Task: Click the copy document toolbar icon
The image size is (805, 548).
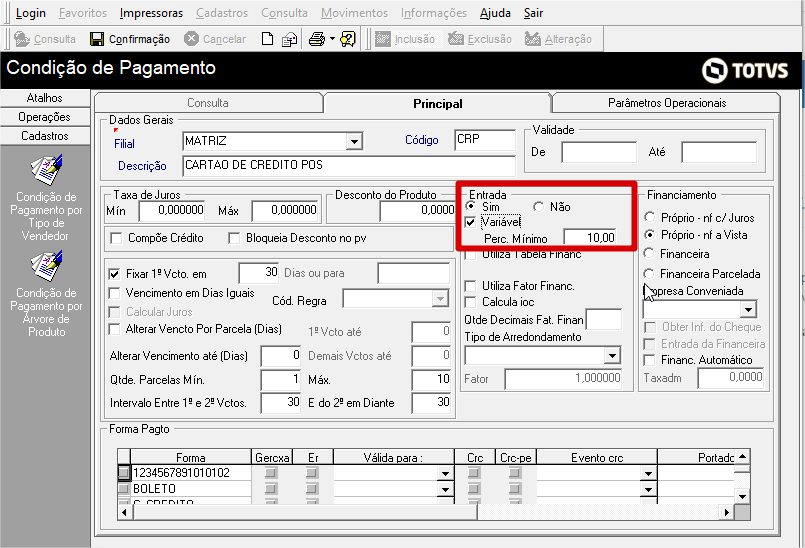Action: click(290, 40)
